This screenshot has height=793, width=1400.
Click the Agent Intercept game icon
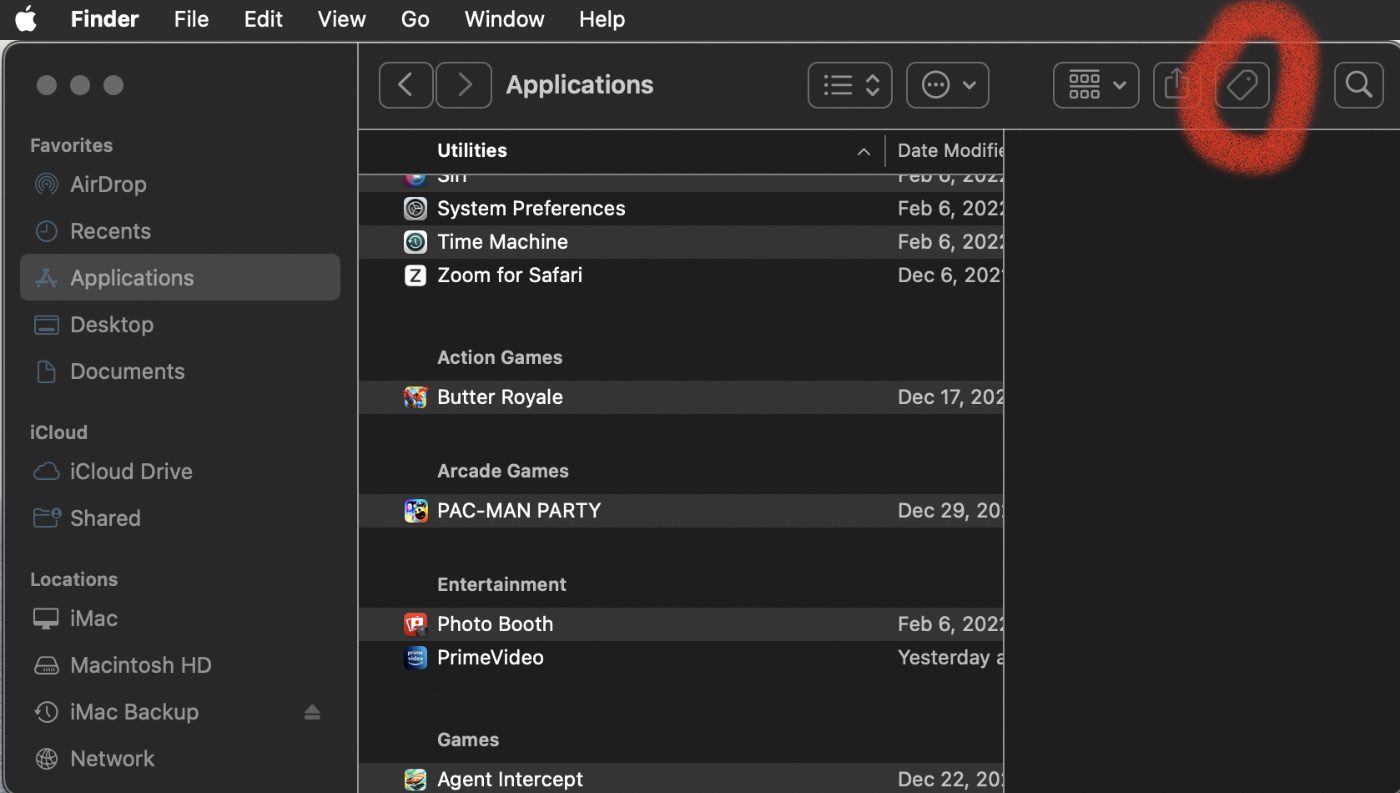coord(415,779)
